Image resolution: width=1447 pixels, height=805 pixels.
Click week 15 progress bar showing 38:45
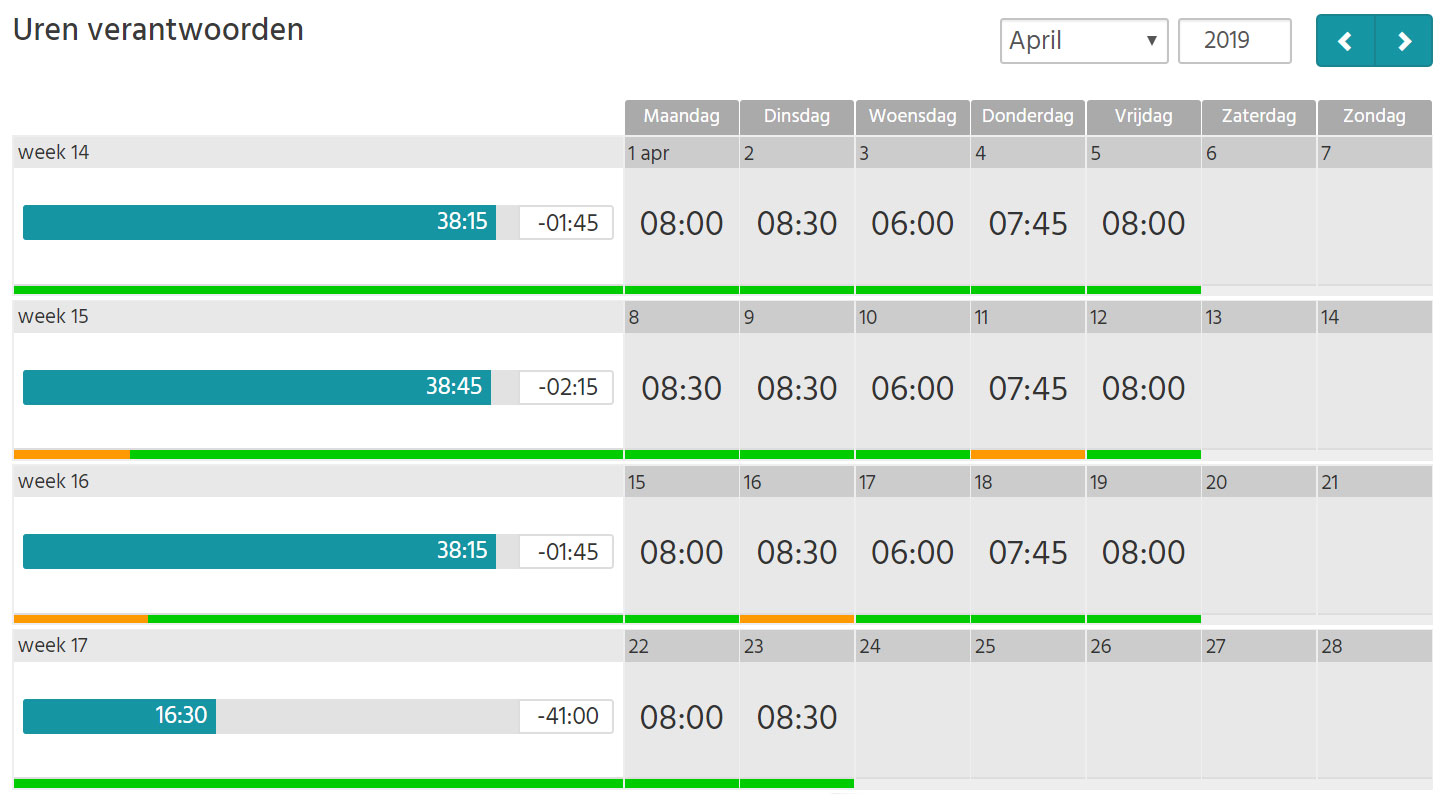(x=257, y=387)
